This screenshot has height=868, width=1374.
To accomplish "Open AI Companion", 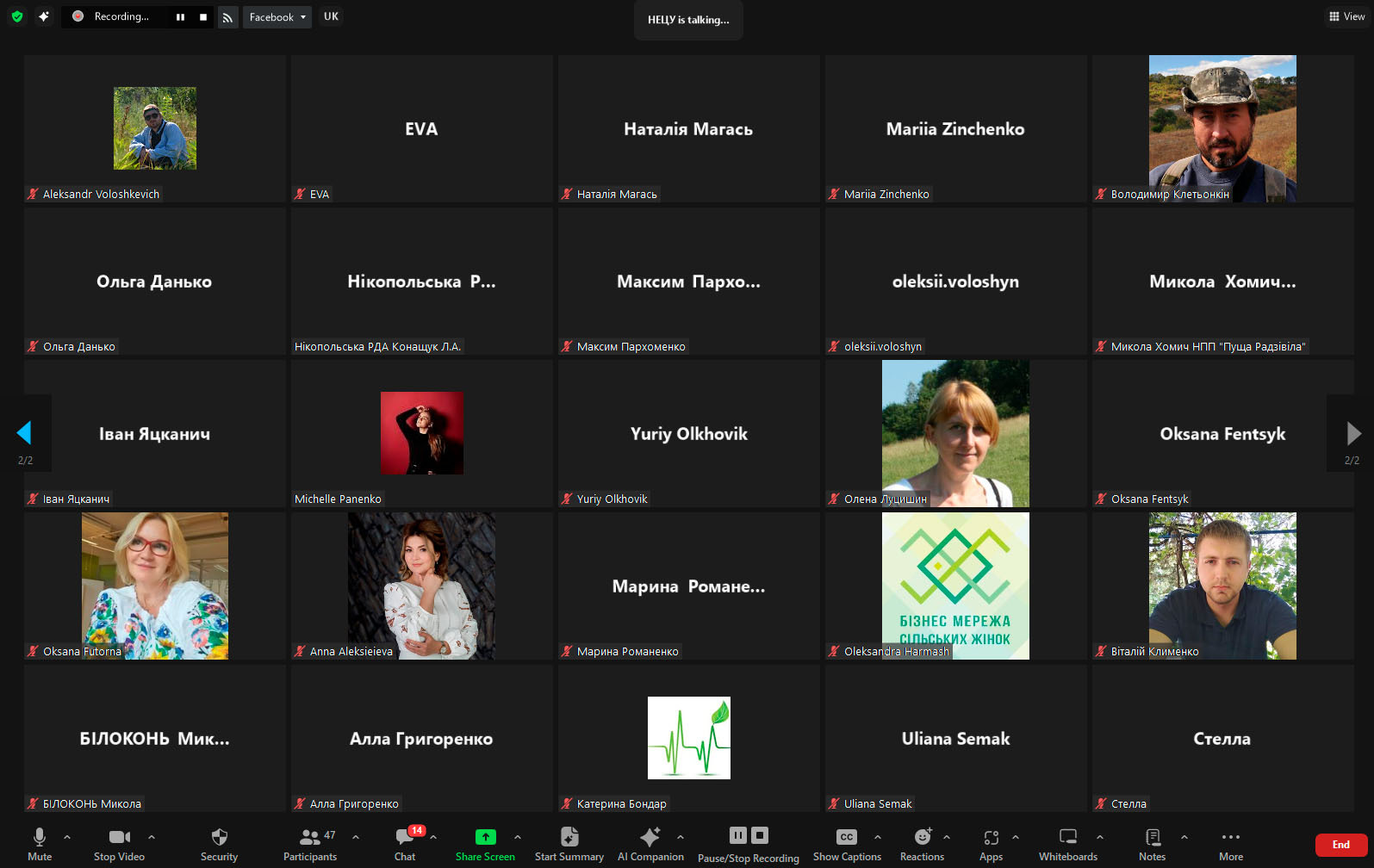I will pos(650,844).
